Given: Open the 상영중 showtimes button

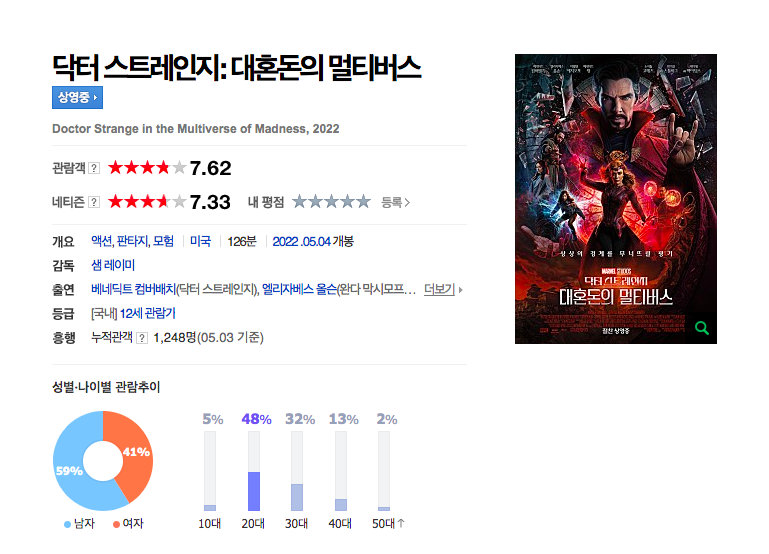Looking at the screenshot, I should (77, 98).
